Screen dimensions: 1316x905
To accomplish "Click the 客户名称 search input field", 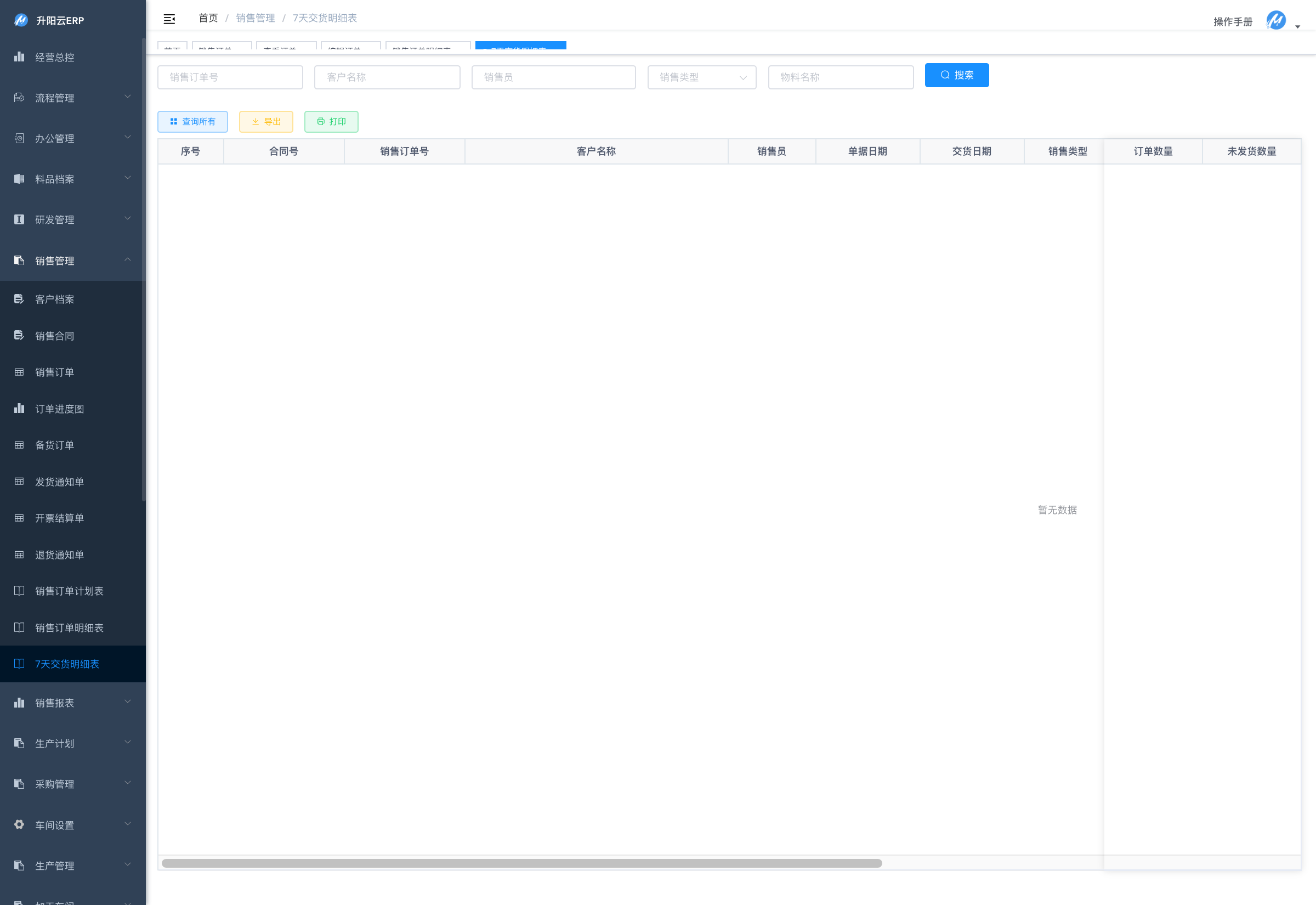I will pyautogui.click(x=387, y=77).
